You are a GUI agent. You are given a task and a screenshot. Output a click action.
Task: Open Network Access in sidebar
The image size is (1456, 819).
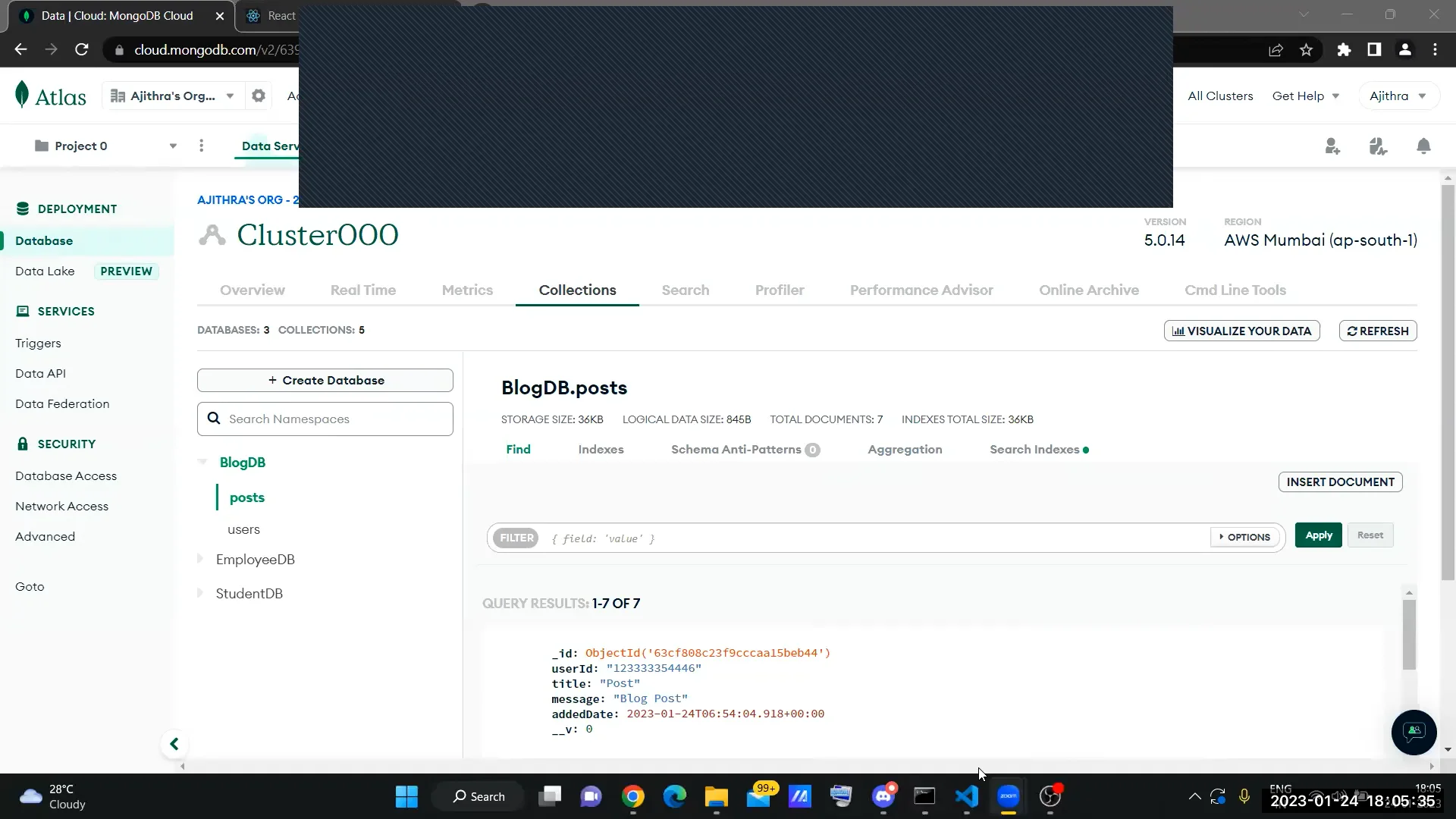tap(61, 506)
